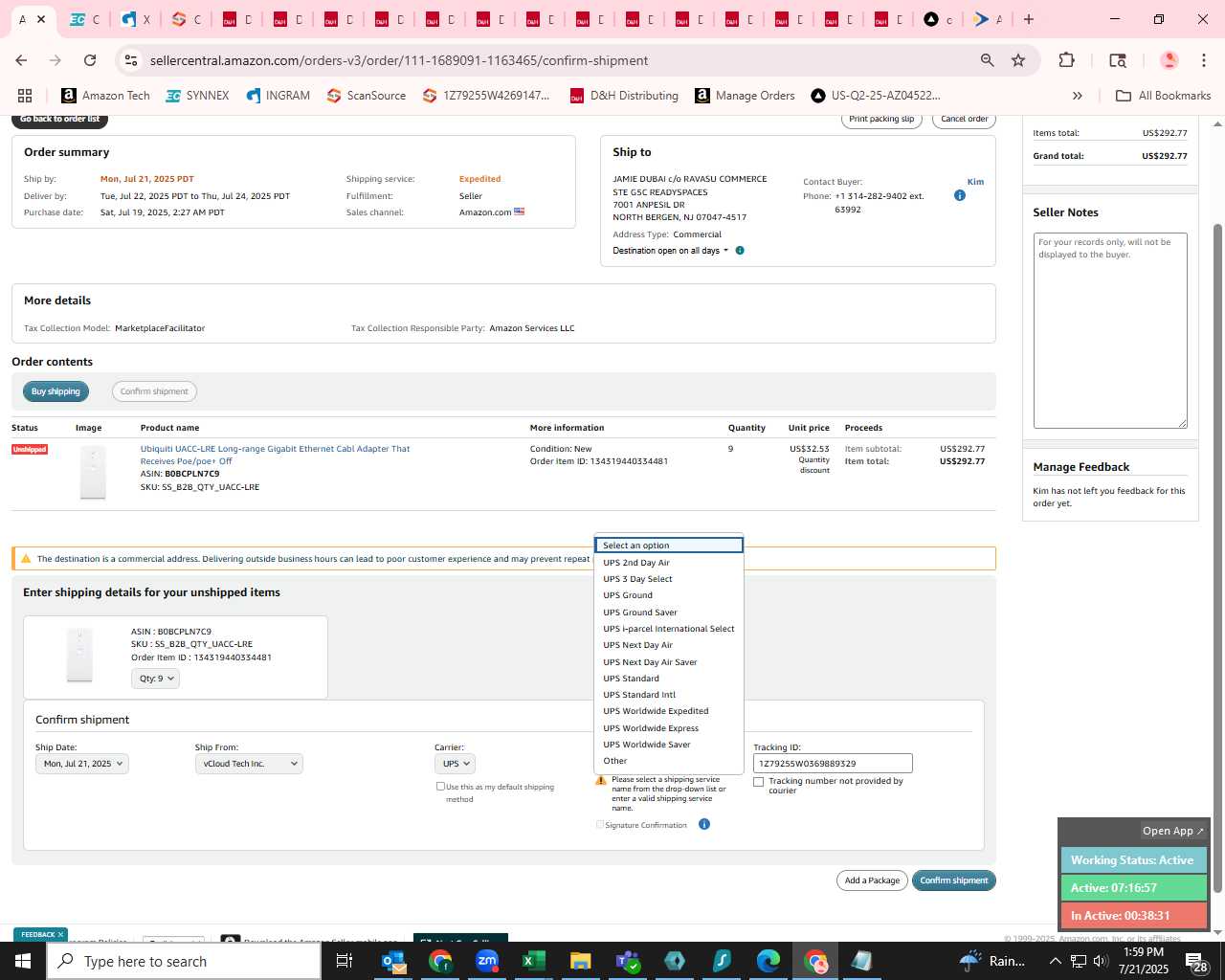Open the Ship From vCloud Tech Inc. dropdown
Screen dimensions: 1225x980
248,764
